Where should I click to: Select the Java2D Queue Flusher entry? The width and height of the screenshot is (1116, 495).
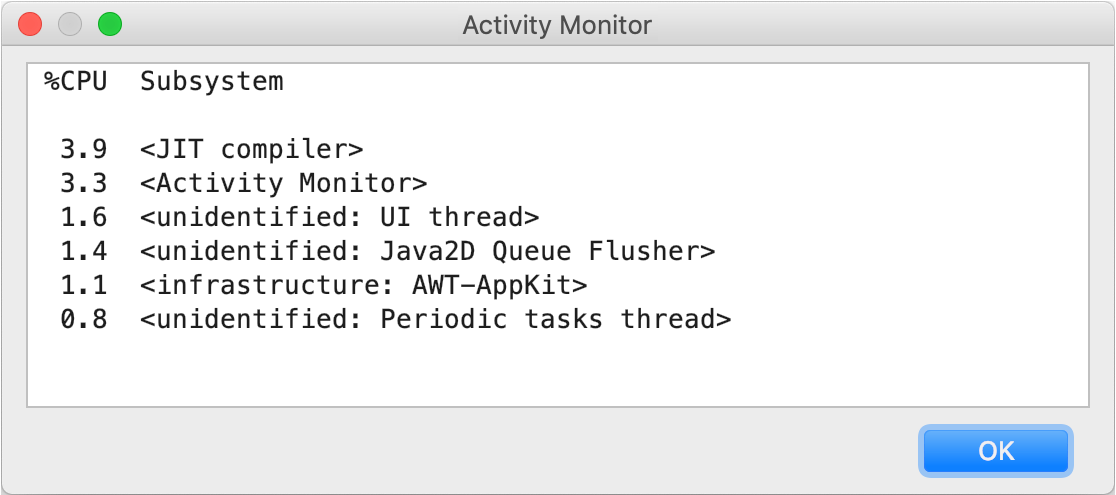tap(428, 252)
